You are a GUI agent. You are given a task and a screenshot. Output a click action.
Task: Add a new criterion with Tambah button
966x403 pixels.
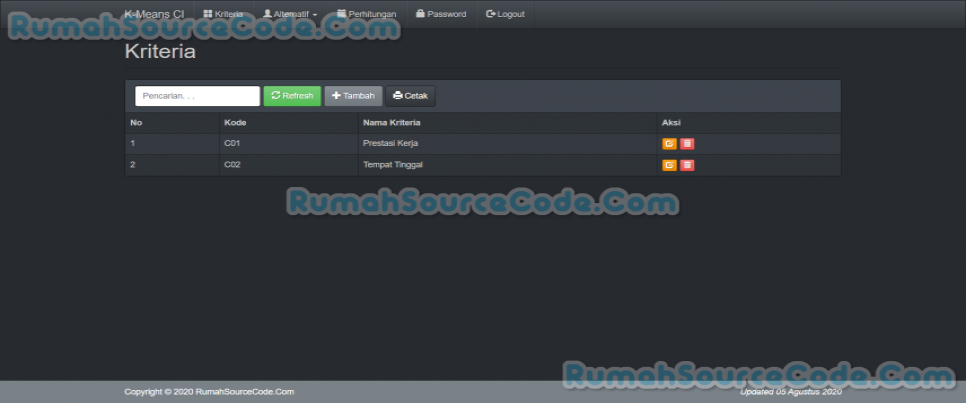353,96
